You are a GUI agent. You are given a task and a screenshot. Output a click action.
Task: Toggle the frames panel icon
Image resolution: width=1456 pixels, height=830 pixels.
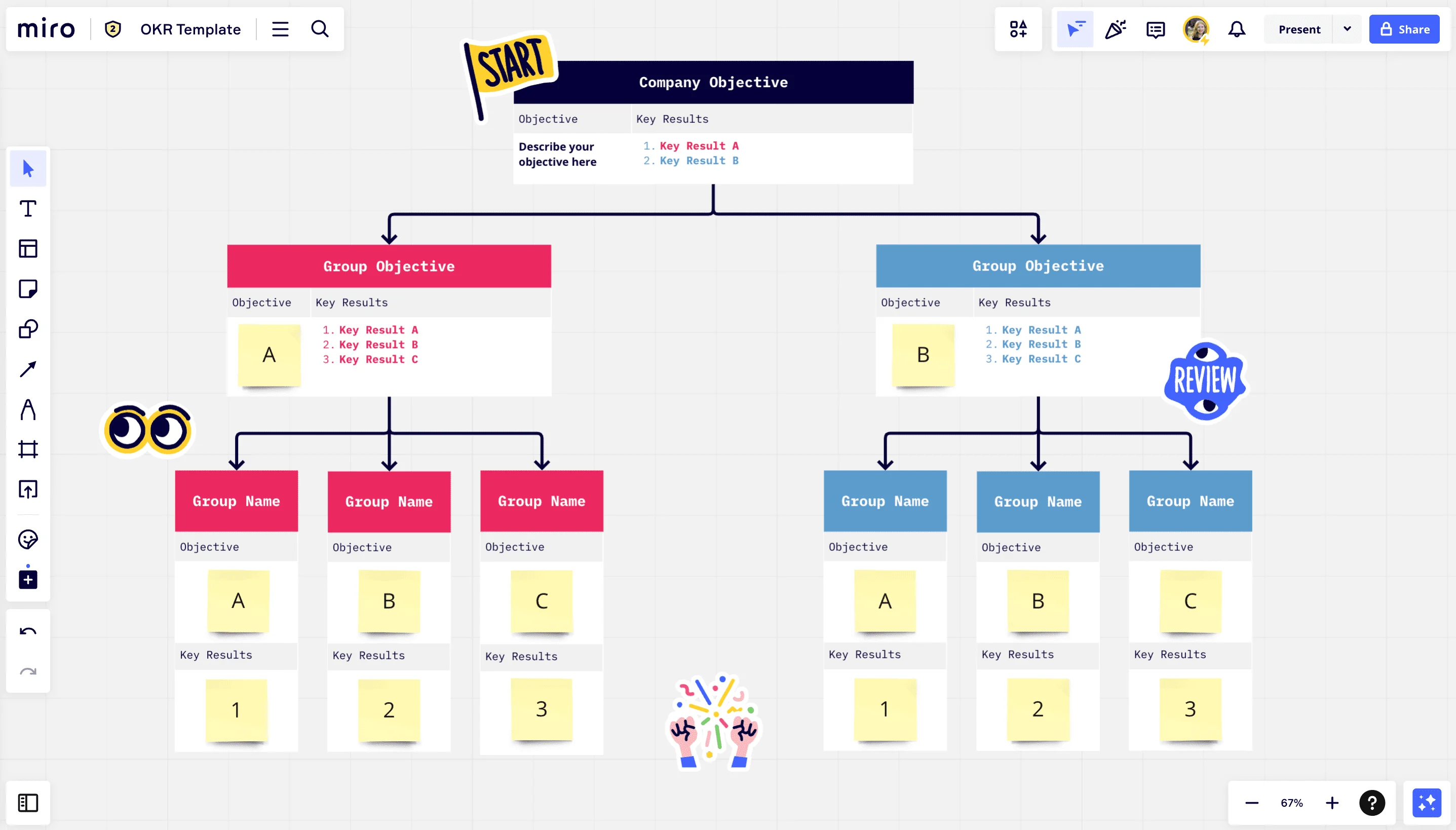point(27,802)
